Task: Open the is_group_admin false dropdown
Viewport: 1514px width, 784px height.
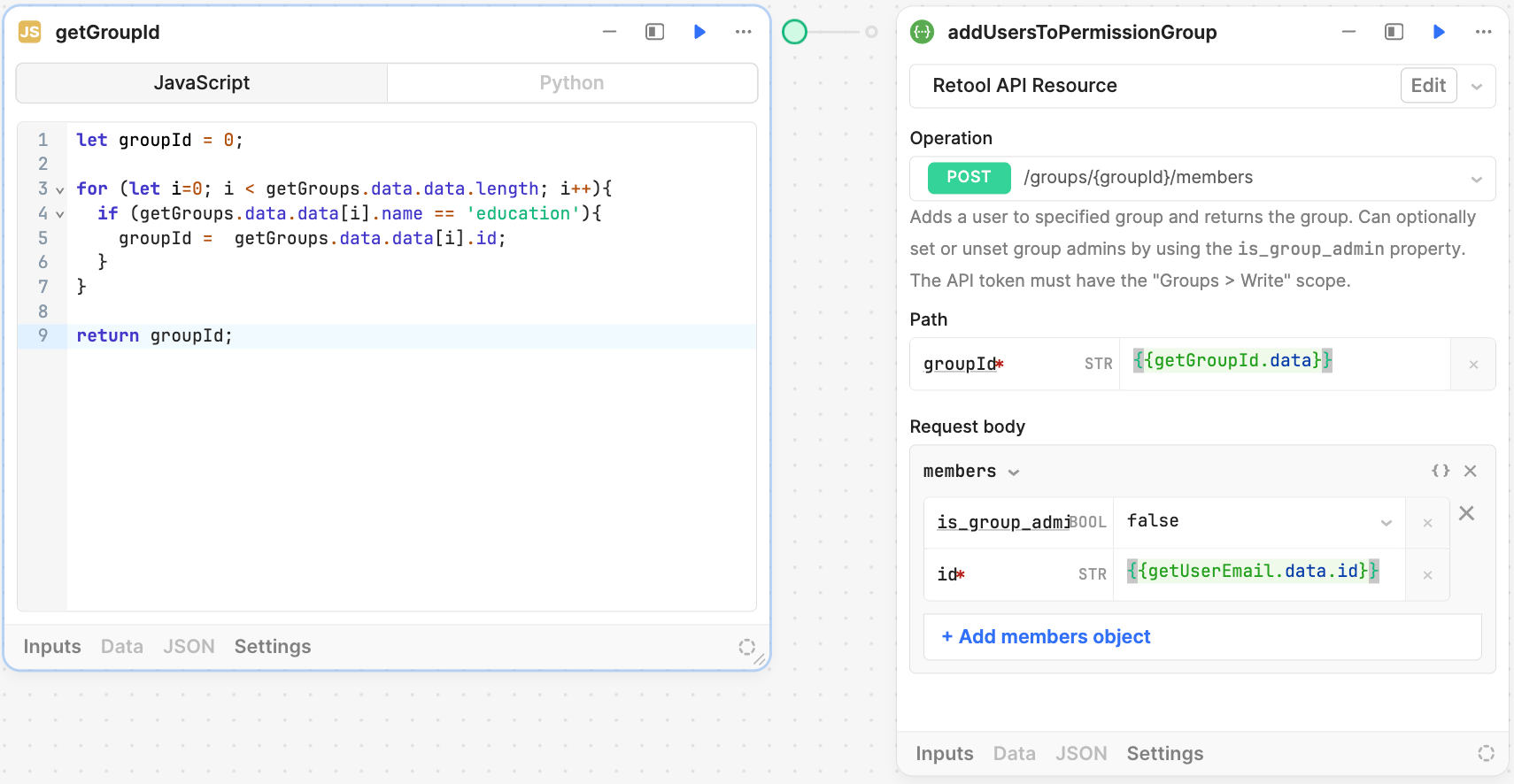Action: pos(1259,522)
